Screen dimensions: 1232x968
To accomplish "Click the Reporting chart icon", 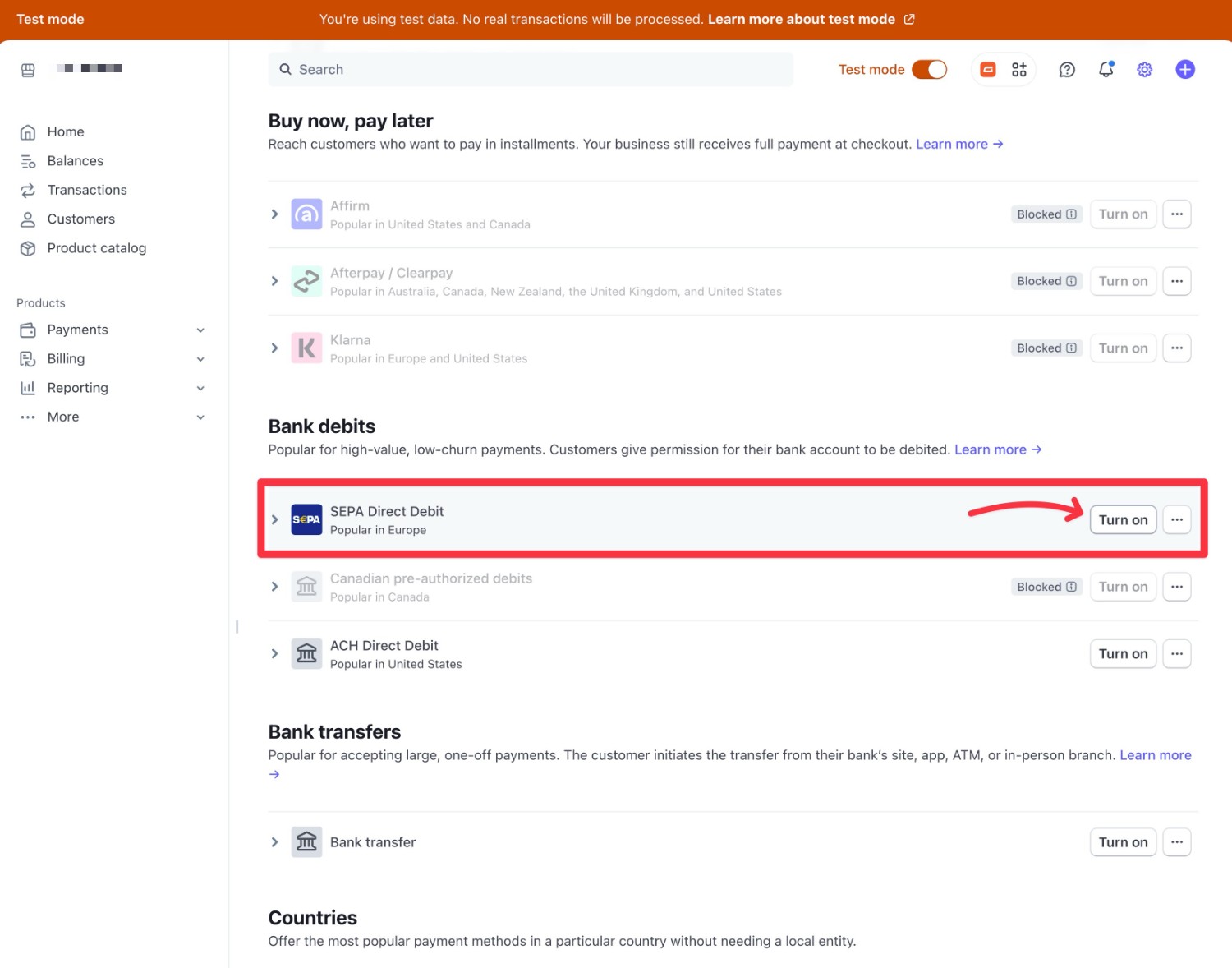I will [28, 388].
